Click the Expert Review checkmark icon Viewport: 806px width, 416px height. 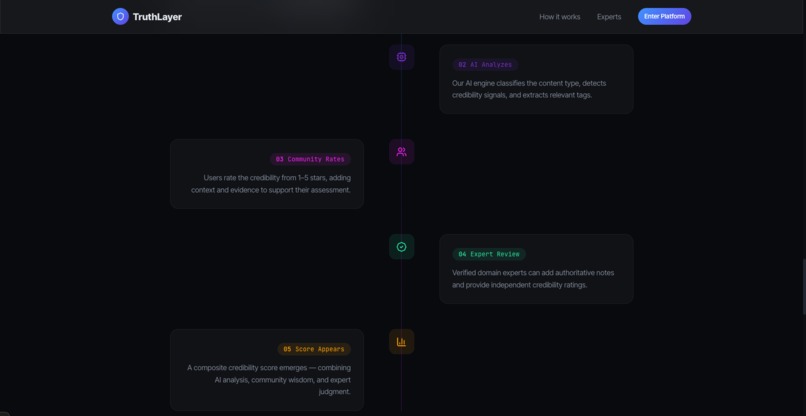point(401,247)
